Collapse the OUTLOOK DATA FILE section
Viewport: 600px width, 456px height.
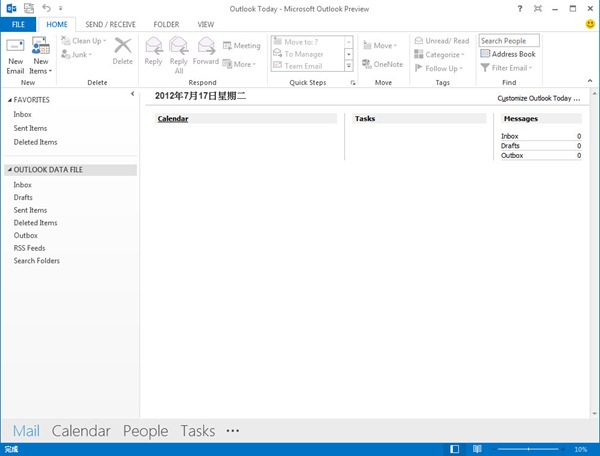click(10, 169)
